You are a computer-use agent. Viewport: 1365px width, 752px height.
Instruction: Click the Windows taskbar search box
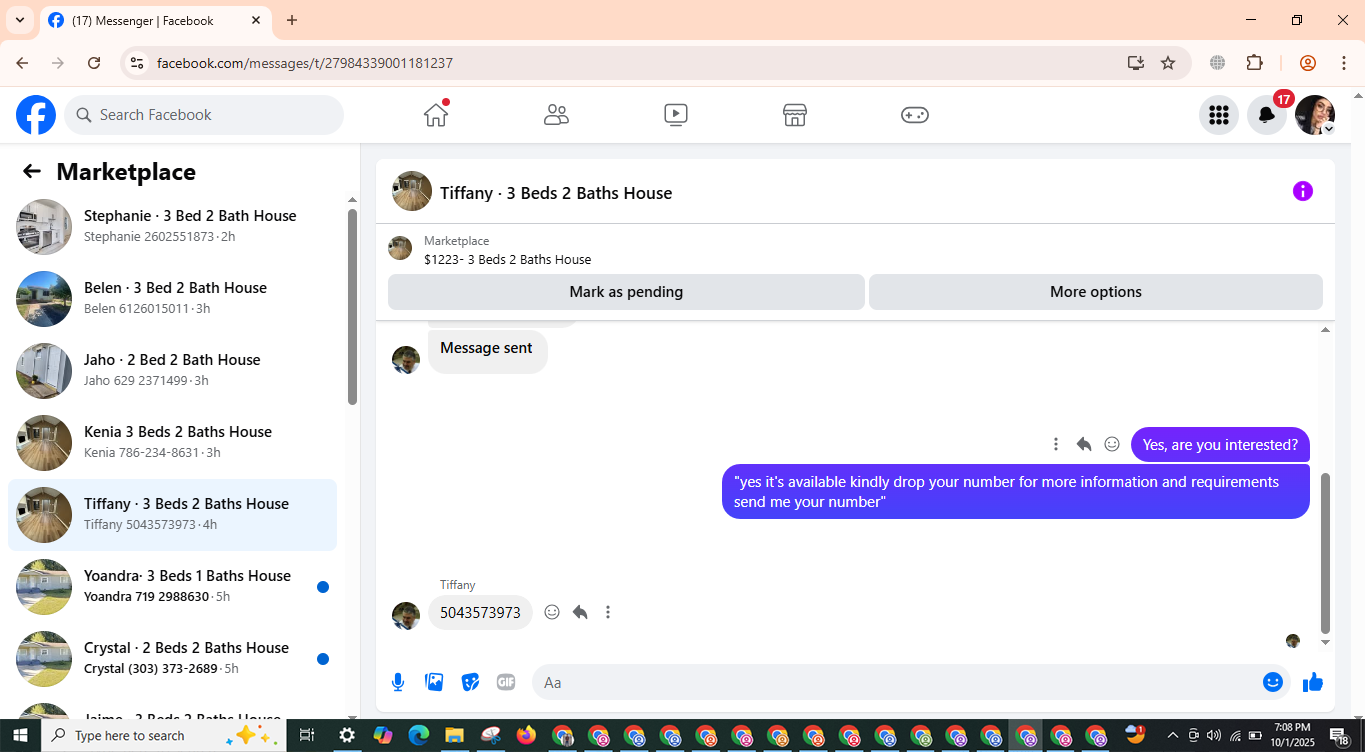(163, 736)
